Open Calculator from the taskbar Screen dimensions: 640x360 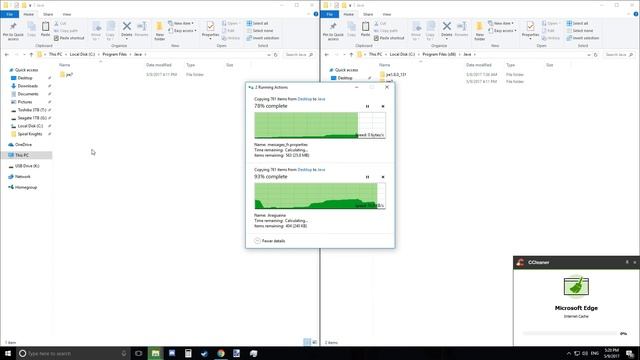[188, 353]
